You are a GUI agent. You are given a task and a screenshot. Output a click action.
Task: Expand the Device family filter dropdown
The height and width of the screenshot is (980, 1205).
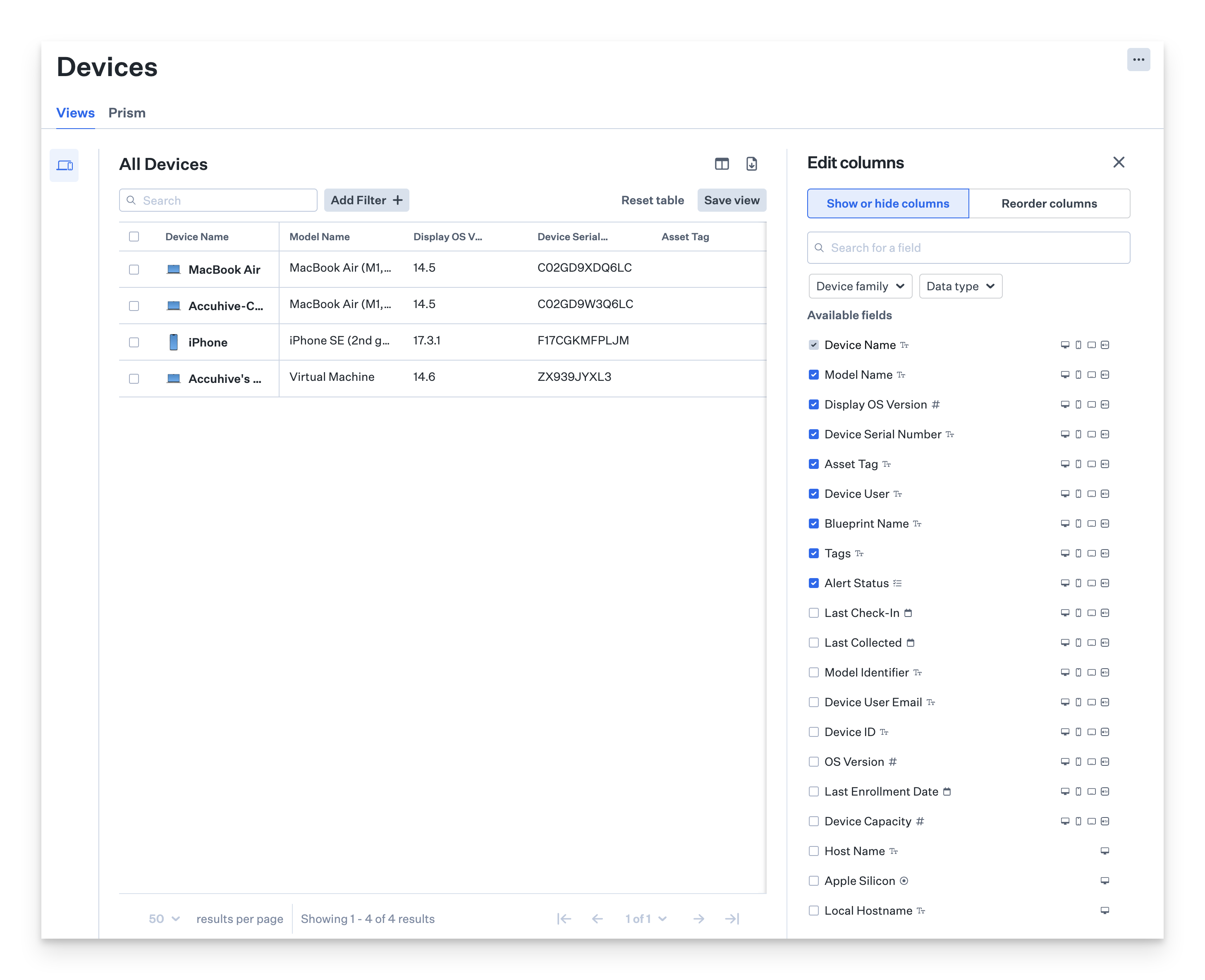[x=860, y=286]
